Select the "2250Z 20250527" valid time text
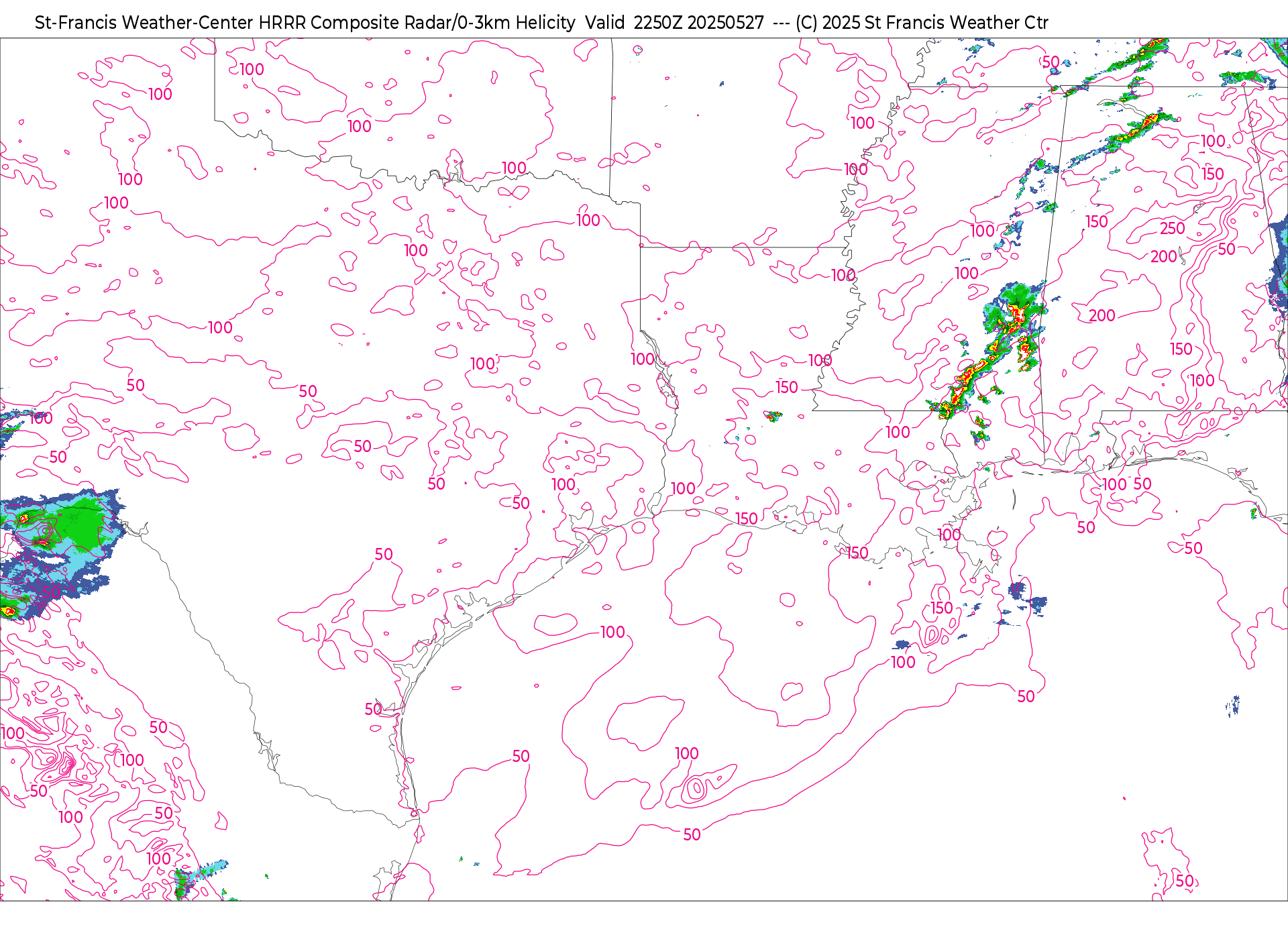Viewport: 1288px width, 939px height. click(699, 23)
